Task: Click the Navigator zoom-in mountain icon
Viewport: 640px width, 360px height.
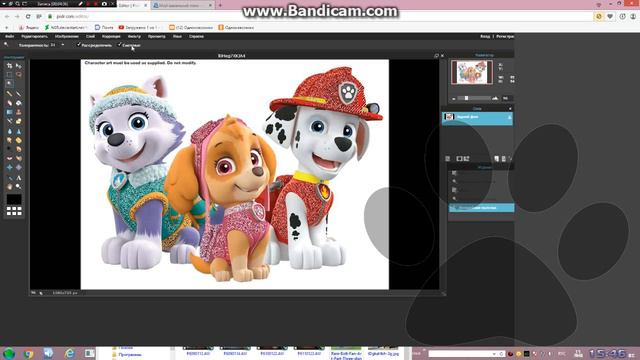Action: pyautogui.click(x=495, y=98)
